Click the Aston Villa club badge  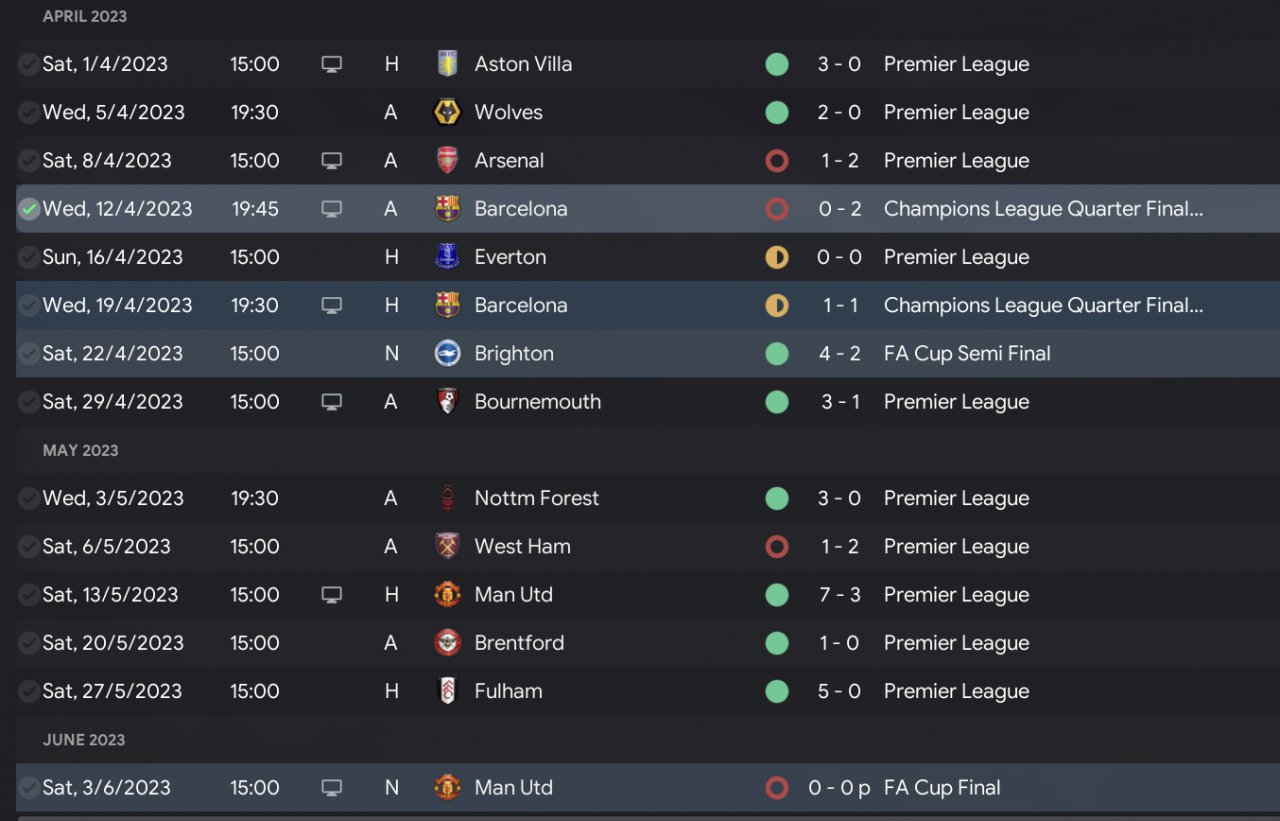coord(447,64)
